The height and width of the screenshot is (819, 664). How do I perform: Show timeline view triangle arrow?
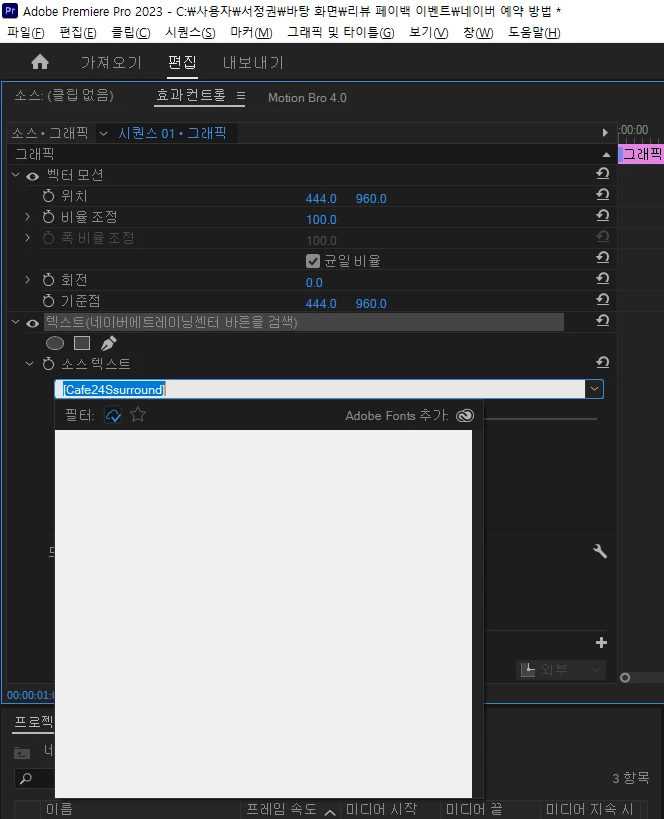(x=605, y=133)
